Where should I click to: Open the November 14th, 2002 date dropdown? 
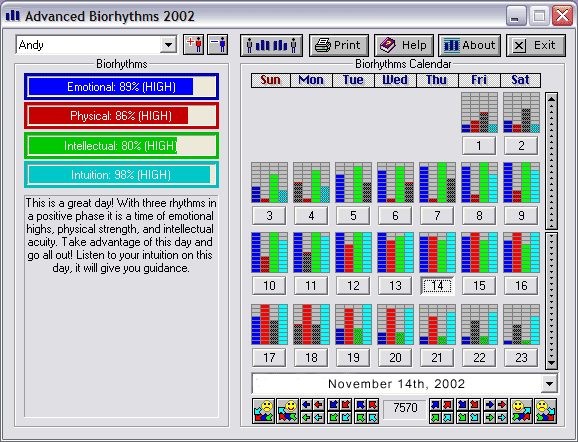pos(549,384)
